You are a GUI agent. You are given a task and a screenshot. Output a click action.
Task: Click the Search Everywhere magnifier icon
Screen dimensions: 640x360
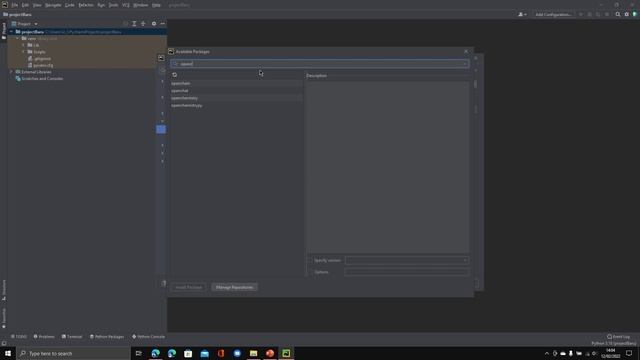coord(618,14)
